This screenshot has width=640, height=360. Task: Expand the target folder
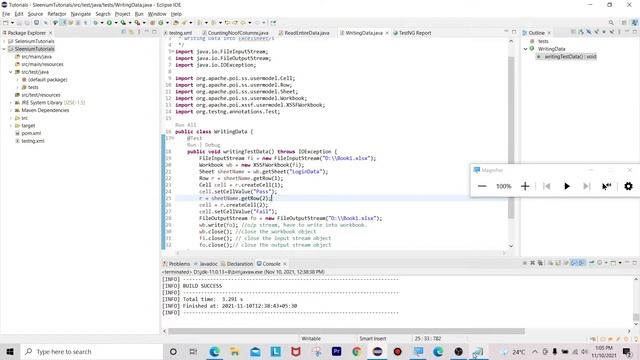[11, 126]
